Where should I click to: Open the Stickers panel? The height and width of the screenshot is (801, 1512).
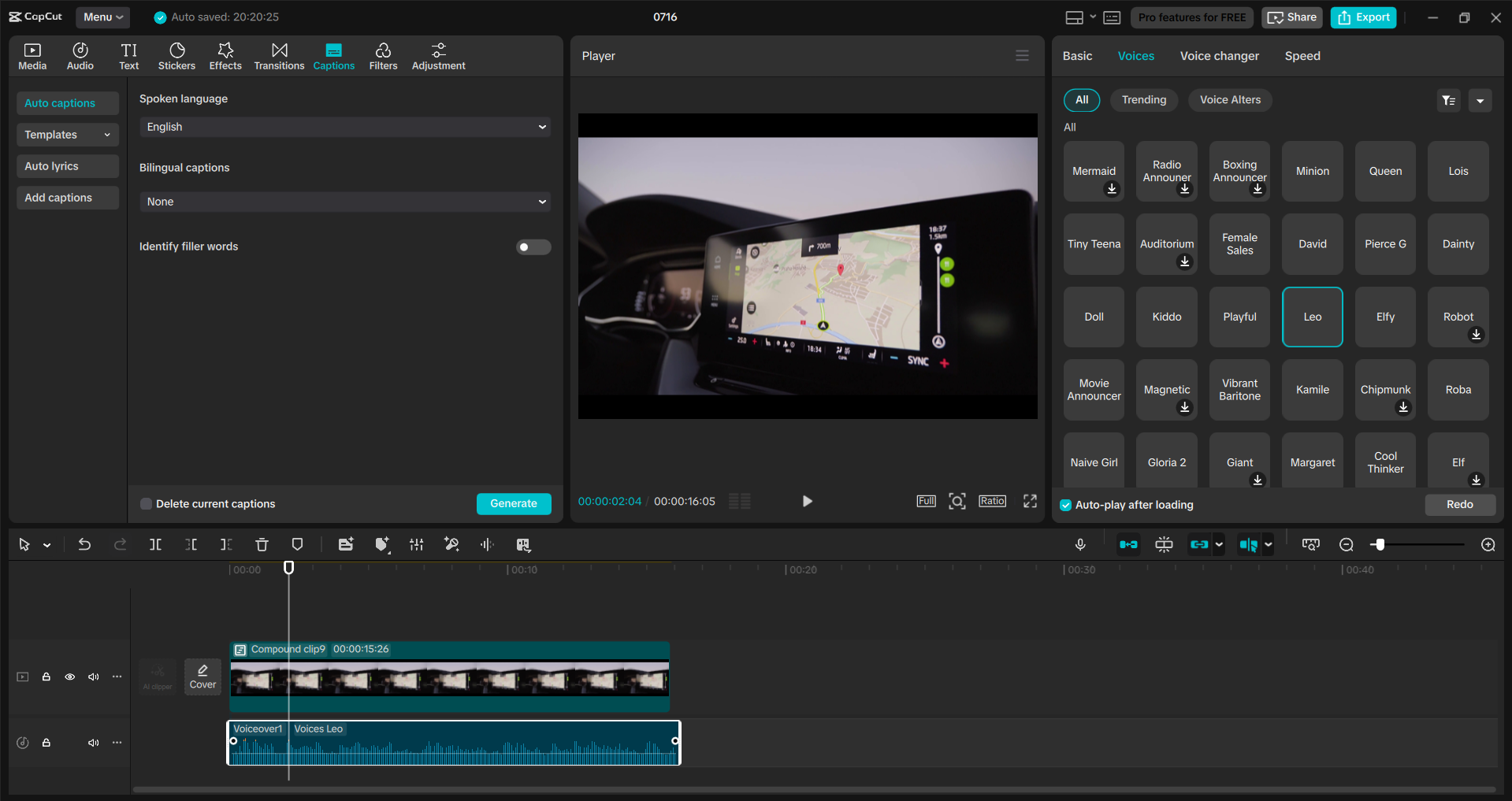click(176, 55)
